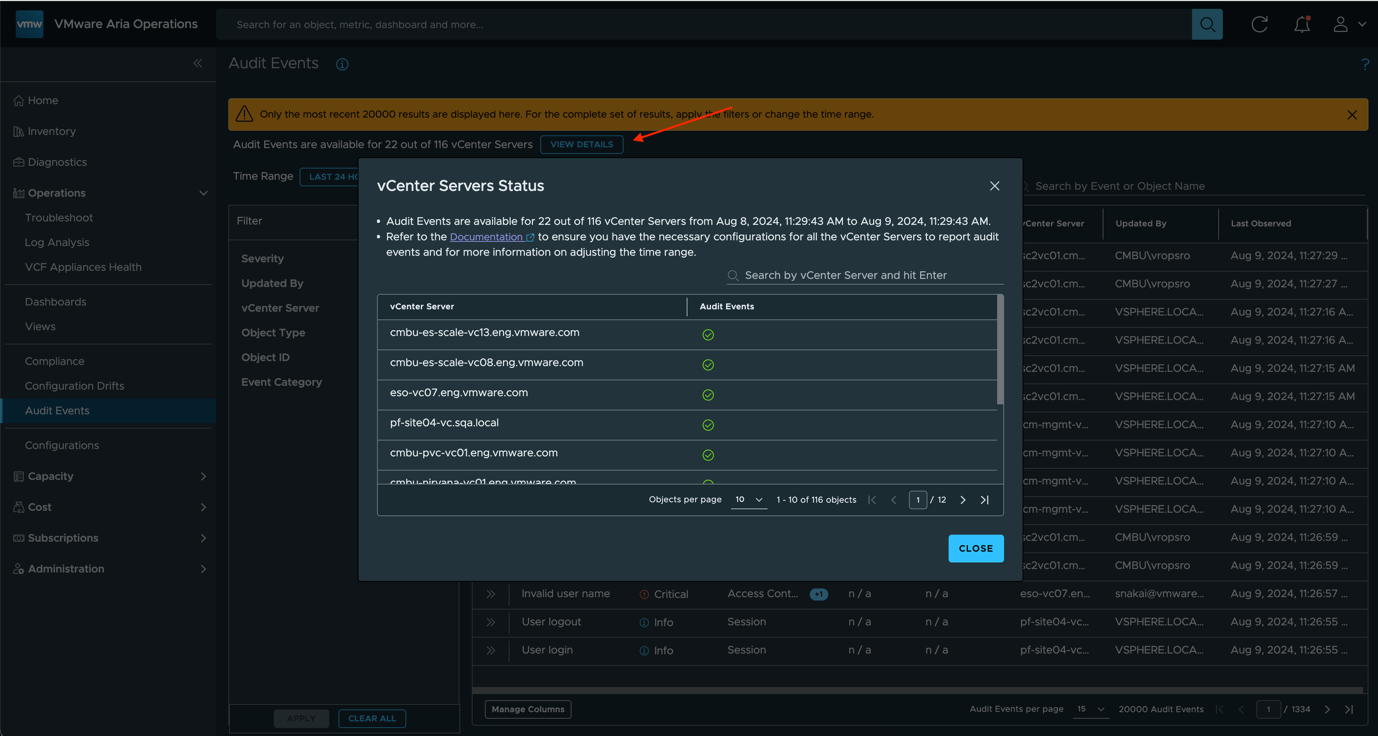This screenshot has height=736, width=1378.
Task: Sort by Last Observed column header
Action: pyautogui.click(x=1261, y=224)
